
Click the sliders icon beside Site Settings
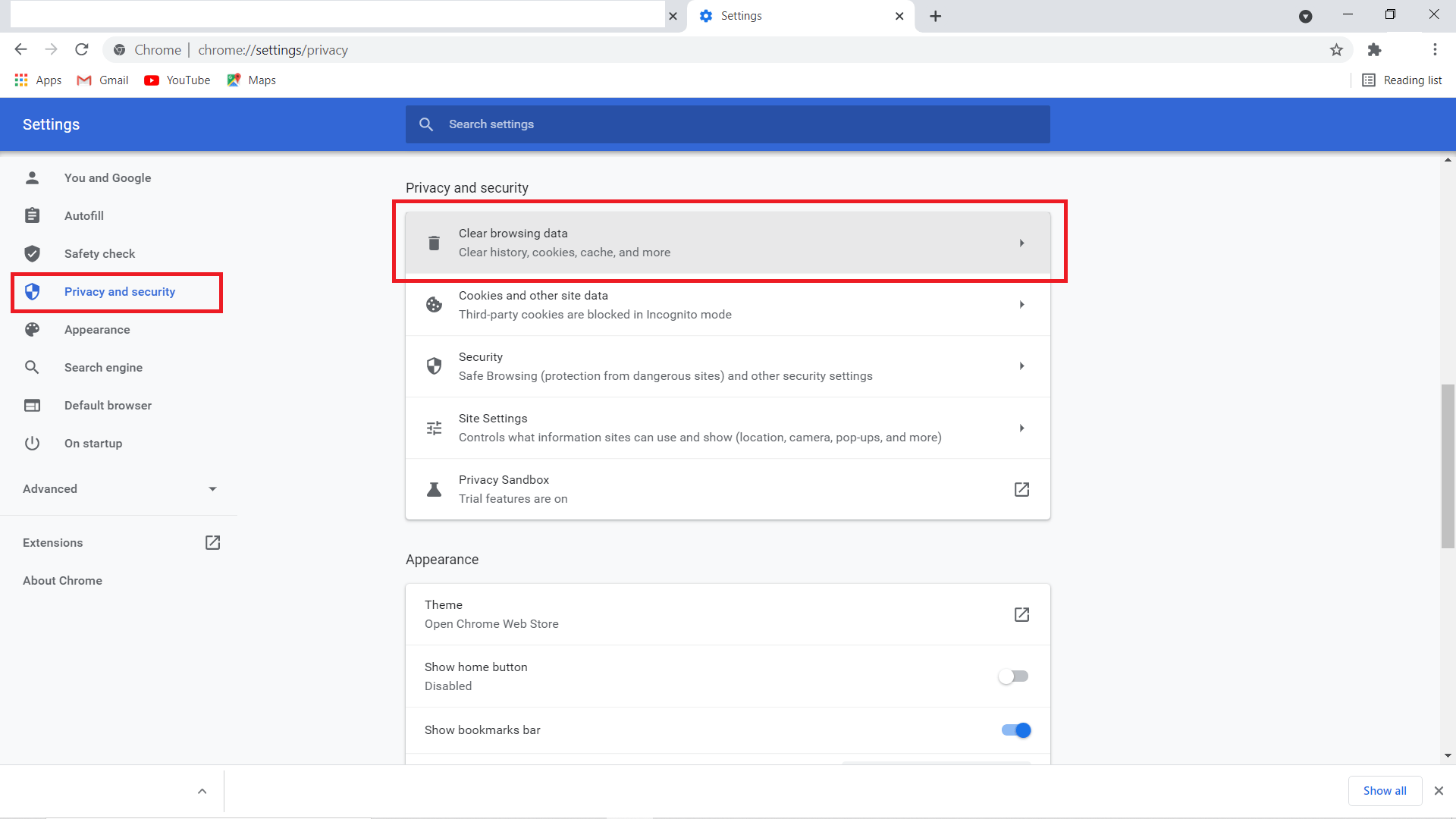pos(434,428)
